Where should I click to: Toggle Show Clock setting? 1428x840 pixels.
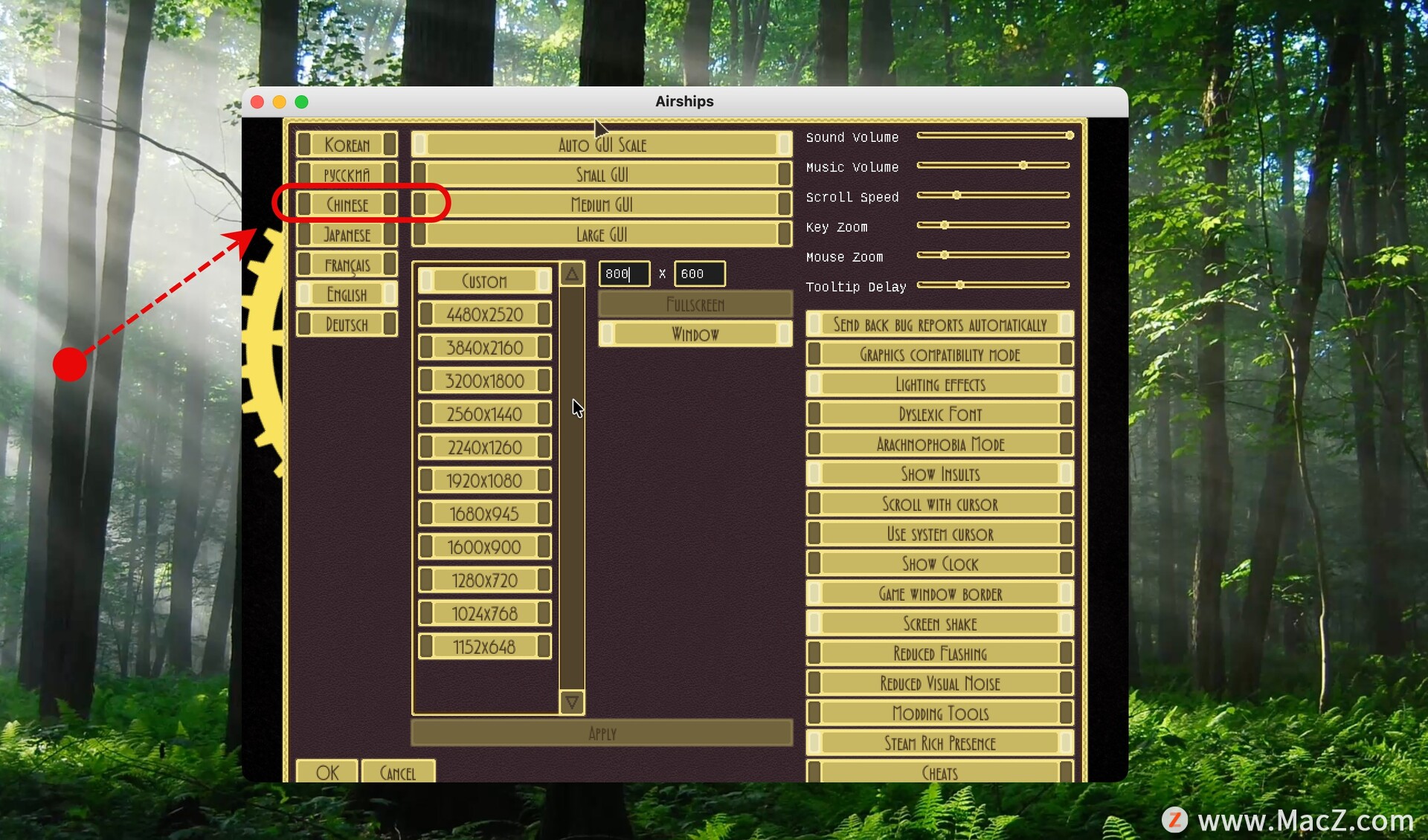click(939, 564)
